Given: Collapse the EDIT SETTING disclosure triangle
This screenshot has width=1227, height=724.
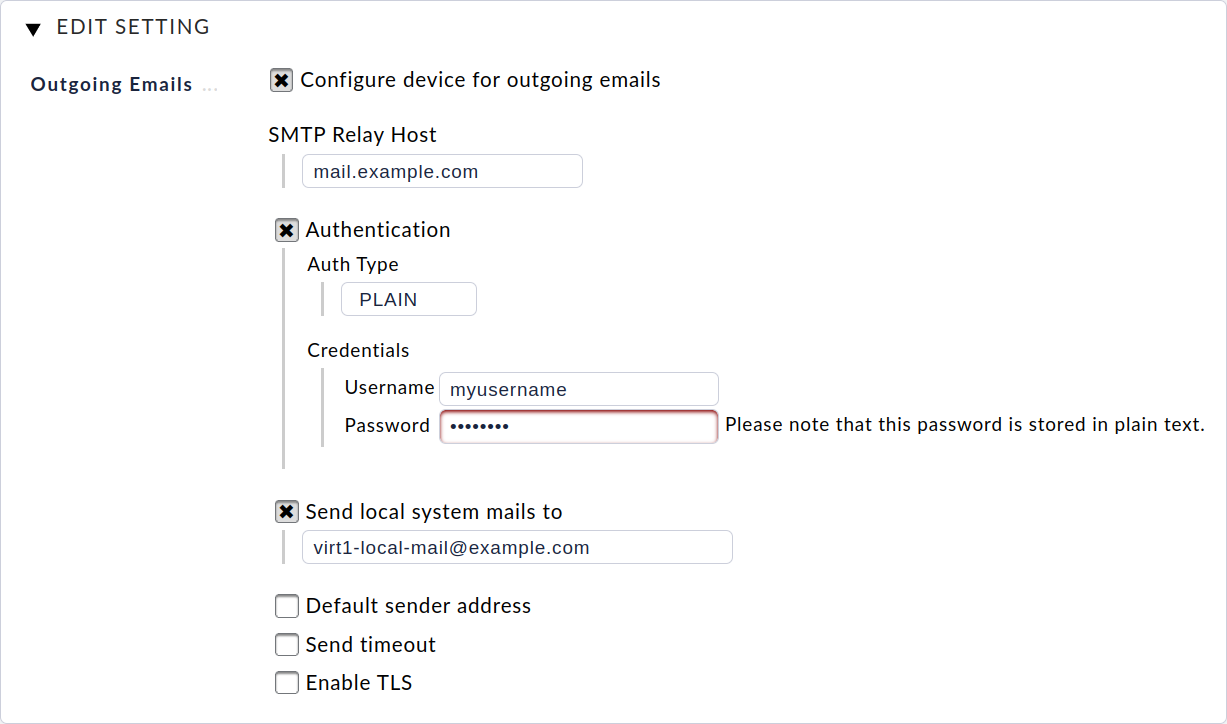Looking at the screenshot, I should 33,27.
